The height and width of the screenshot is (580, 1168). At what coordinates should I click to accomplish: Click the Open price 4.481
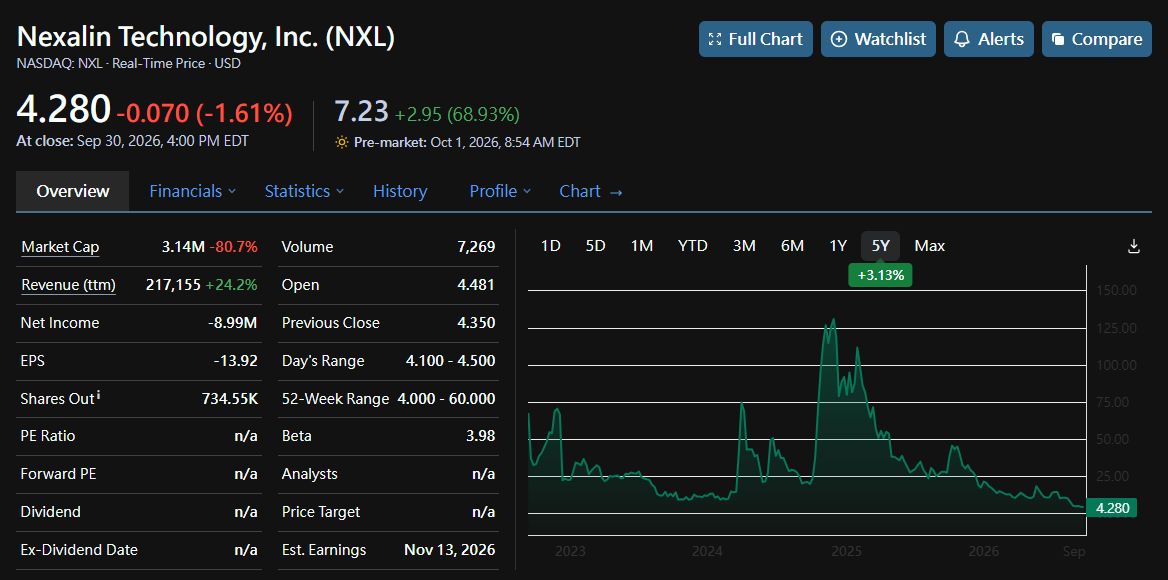477,284
